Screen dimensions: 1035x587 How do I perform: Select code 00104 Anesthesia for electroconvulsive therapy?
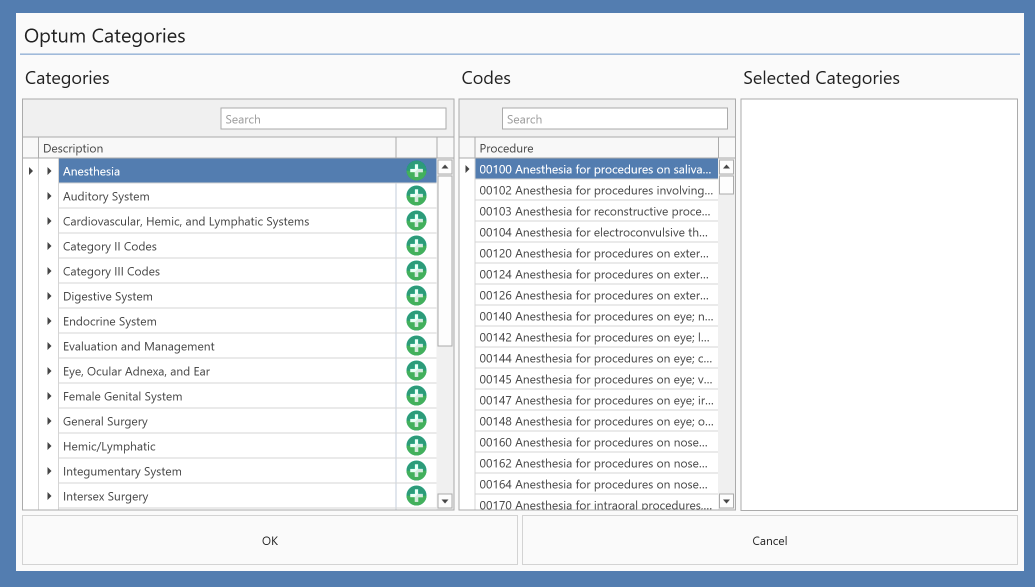pyautogui.click(x=597, y=232)
